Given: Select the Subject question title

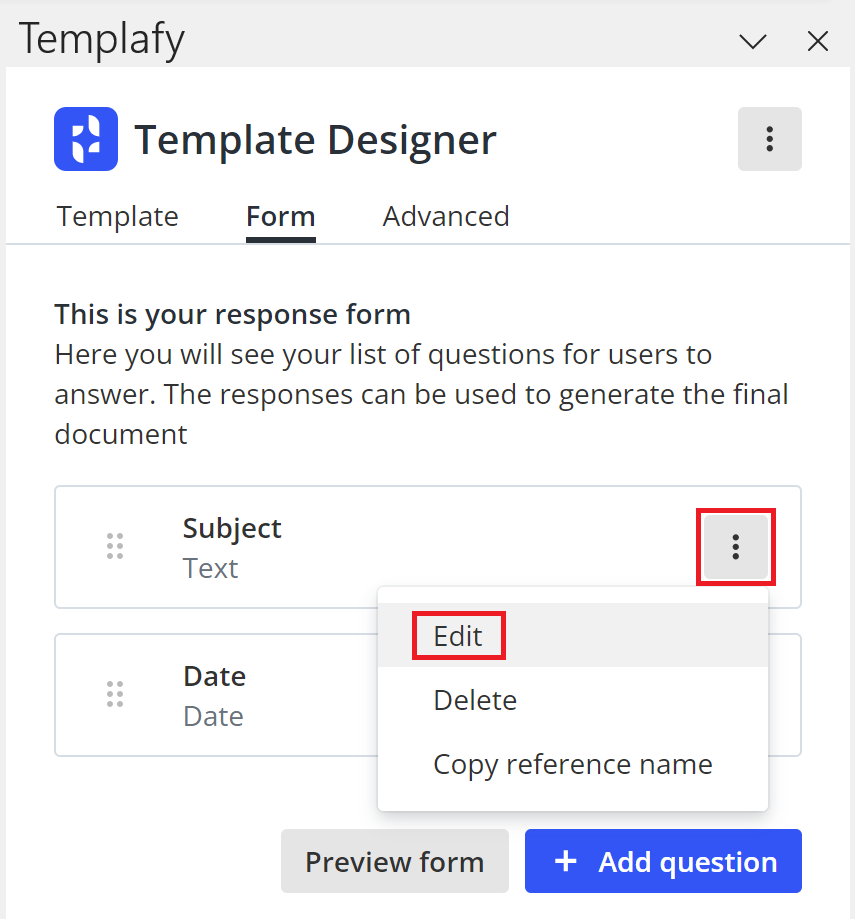Looking at the screenshot, I should 232,529.
